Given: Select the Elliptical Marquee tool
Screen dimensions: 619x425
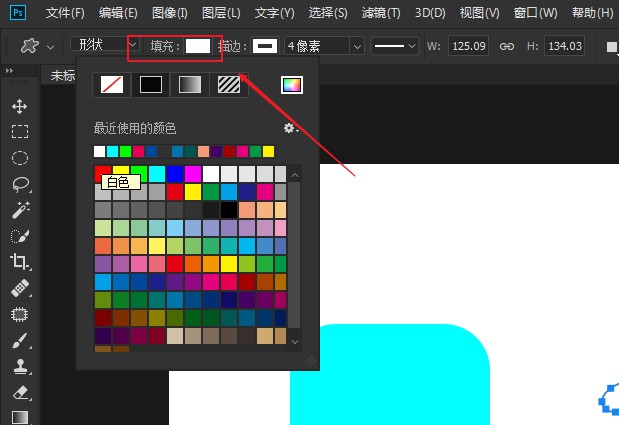Looking at the screenshot, I should pyautogui.click(x=19, y=158).
